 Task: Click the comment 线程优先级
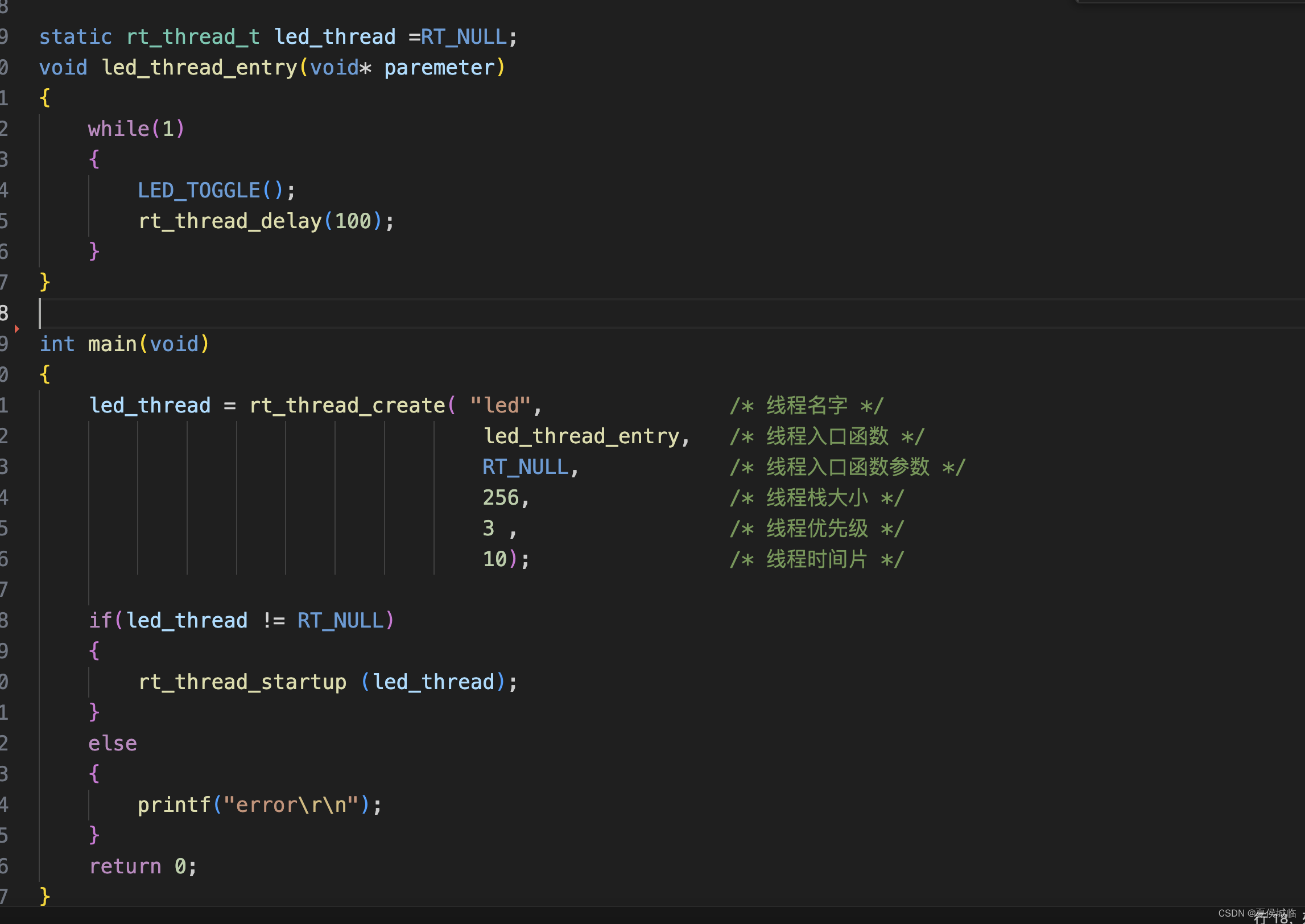[x=817, y=529]
